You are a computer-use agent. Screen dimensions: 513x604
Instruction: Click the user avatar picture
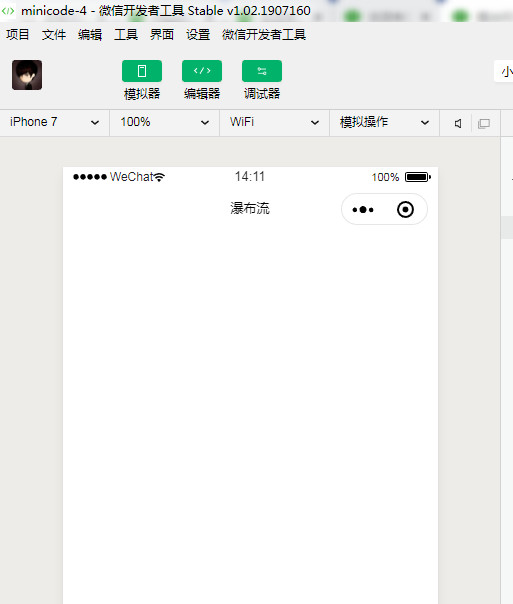point(27,75)
